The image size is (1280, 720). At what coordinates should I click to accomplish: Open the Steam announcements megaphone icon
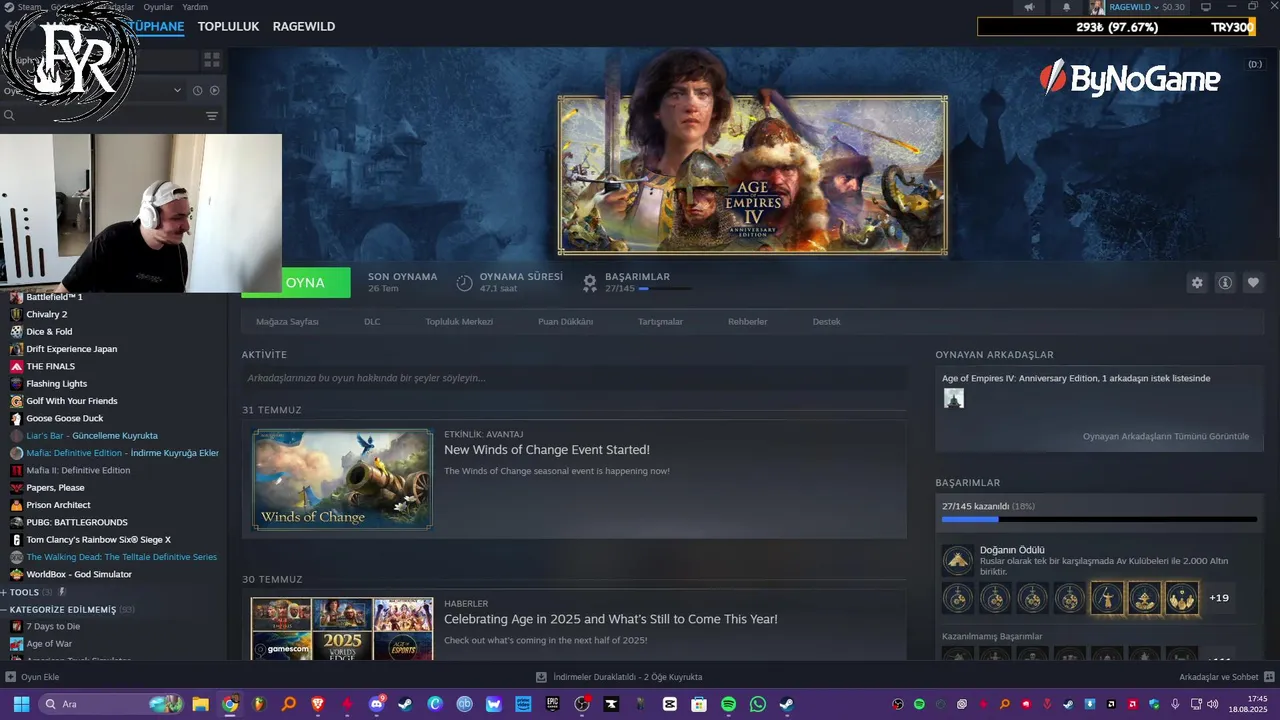(x=1029, y=7)
